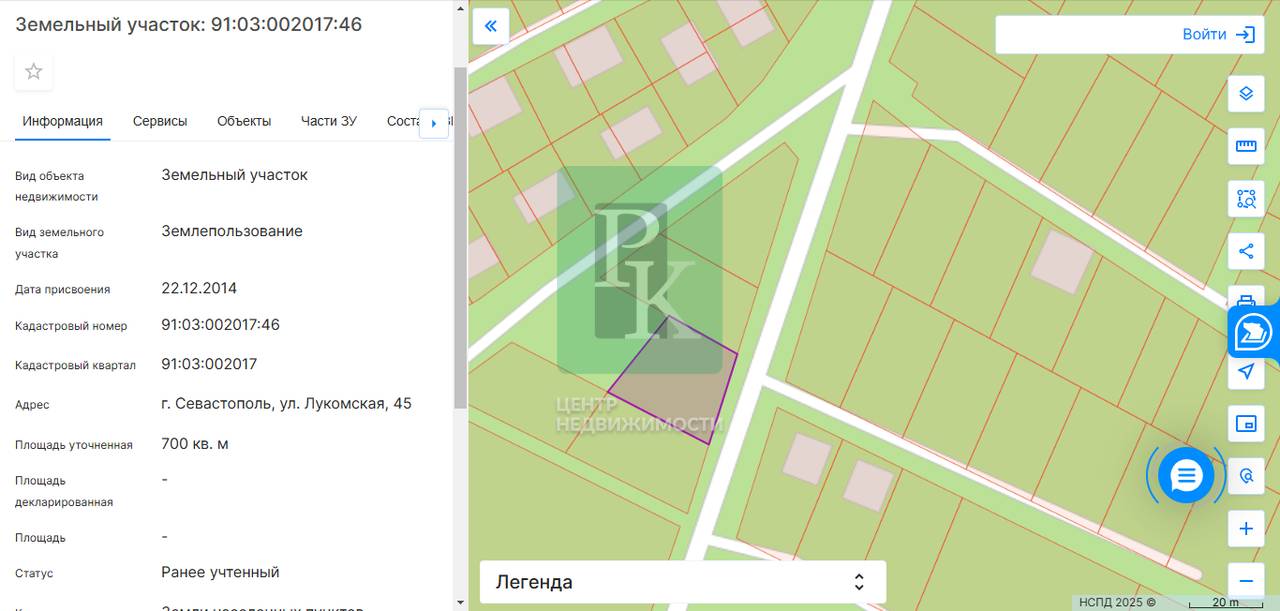
Task: Click the Войти login button
Action: (x=1129, y=34)
